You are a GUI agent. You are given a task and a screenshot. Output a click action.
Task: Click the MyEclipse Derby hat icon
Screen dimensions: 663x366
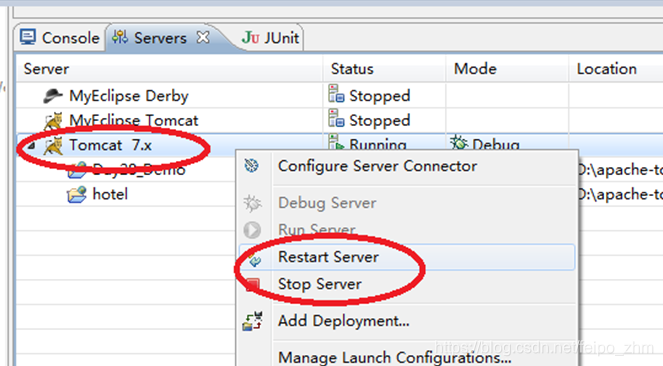(53, 96)
